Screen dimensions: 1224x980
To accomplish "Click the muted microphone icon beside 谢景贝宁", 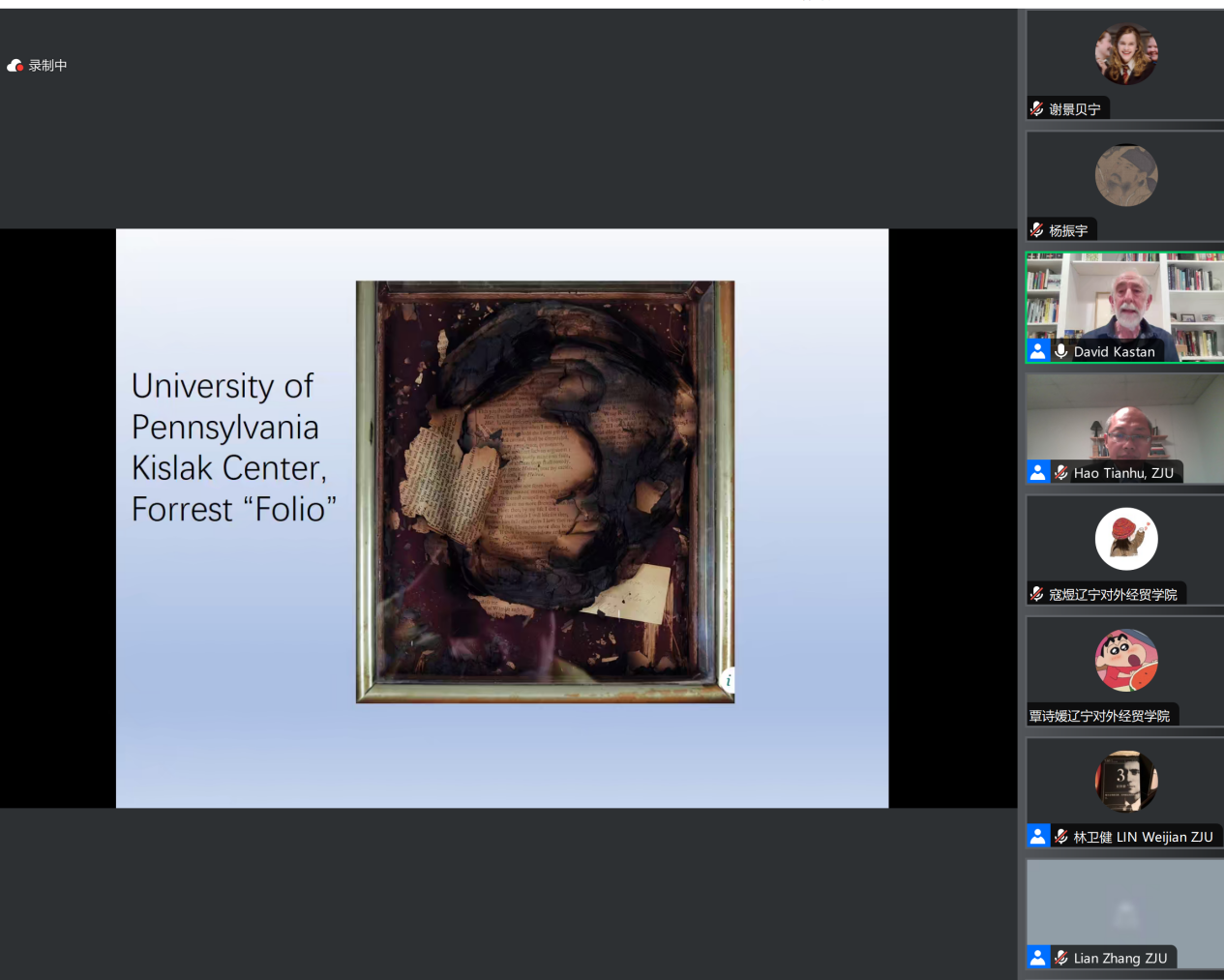I will coord(1037,108).
